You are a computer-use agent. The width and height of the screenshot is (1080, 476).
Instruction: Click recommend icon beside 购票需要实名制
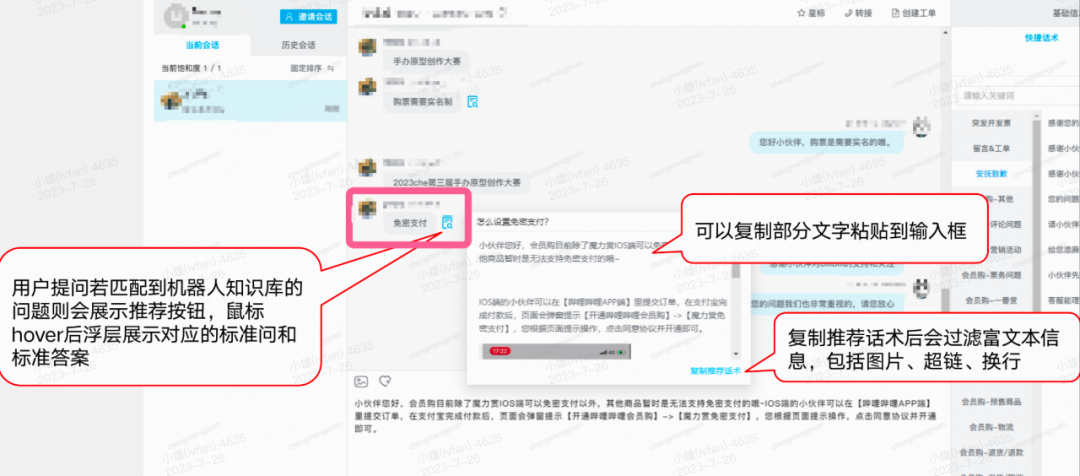473,101
